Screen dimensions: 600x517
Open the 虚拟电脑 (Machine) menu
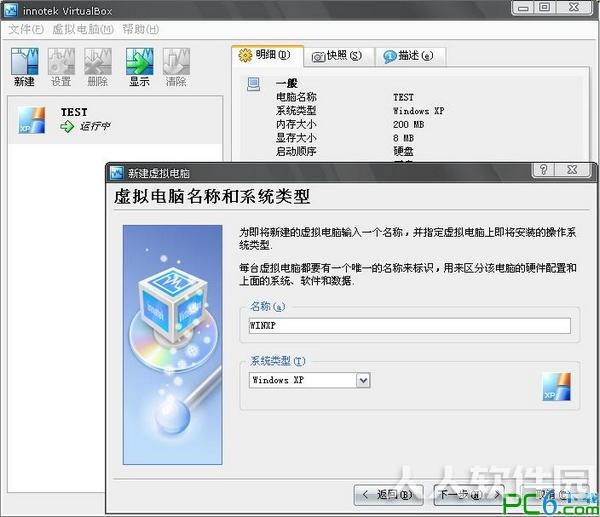pyautogui.click(x=83, y=29)
